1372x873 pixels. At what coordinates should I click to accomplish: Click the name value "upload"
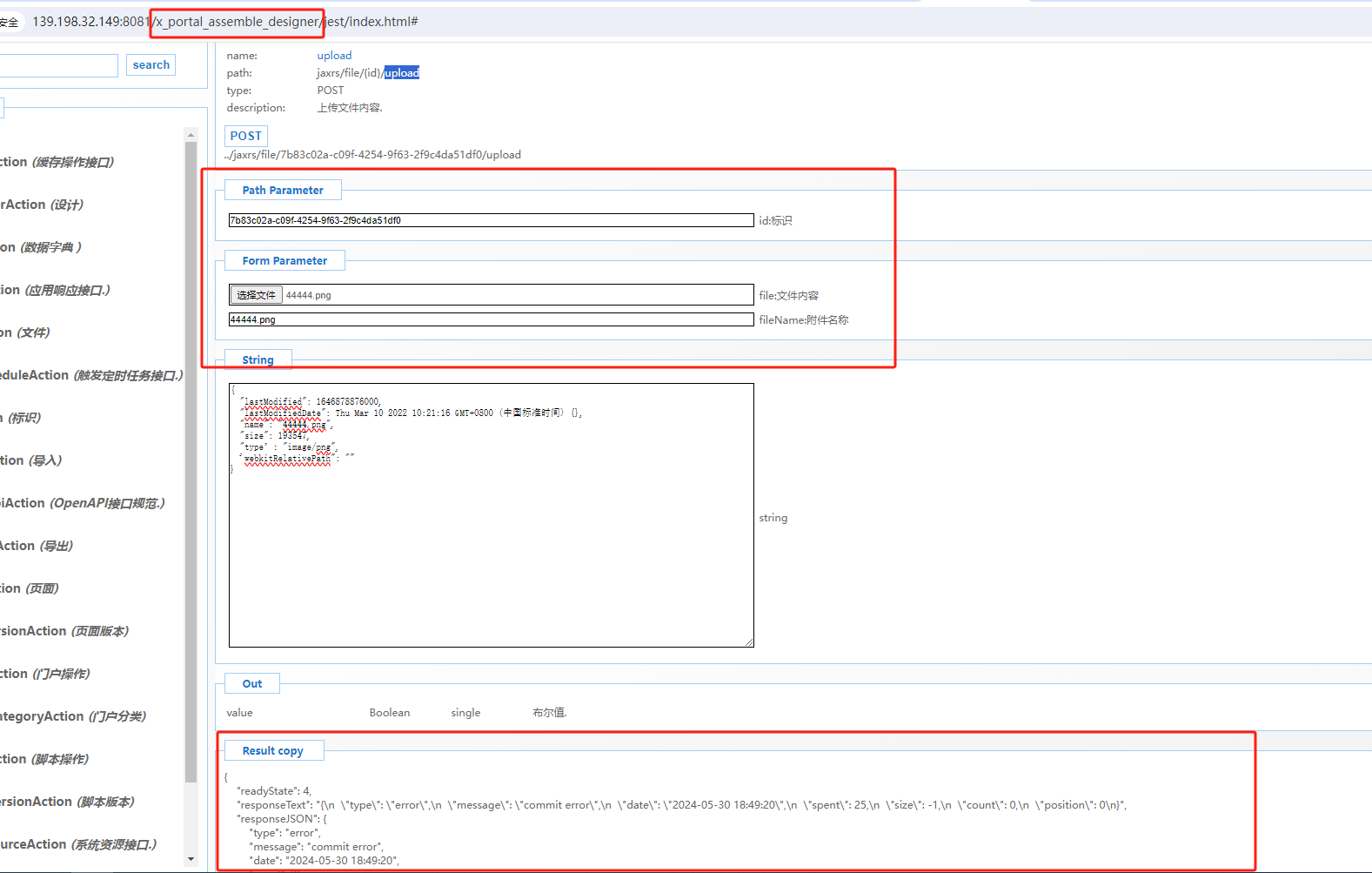tap(334, 56)
